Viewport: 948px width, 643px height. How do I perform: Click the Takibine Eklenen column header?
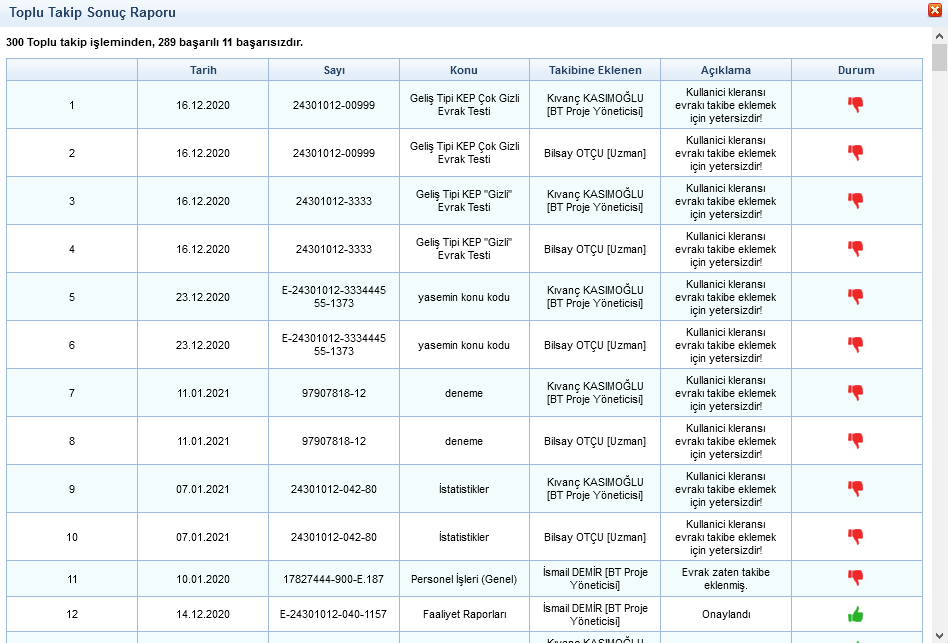click(595, 70)
